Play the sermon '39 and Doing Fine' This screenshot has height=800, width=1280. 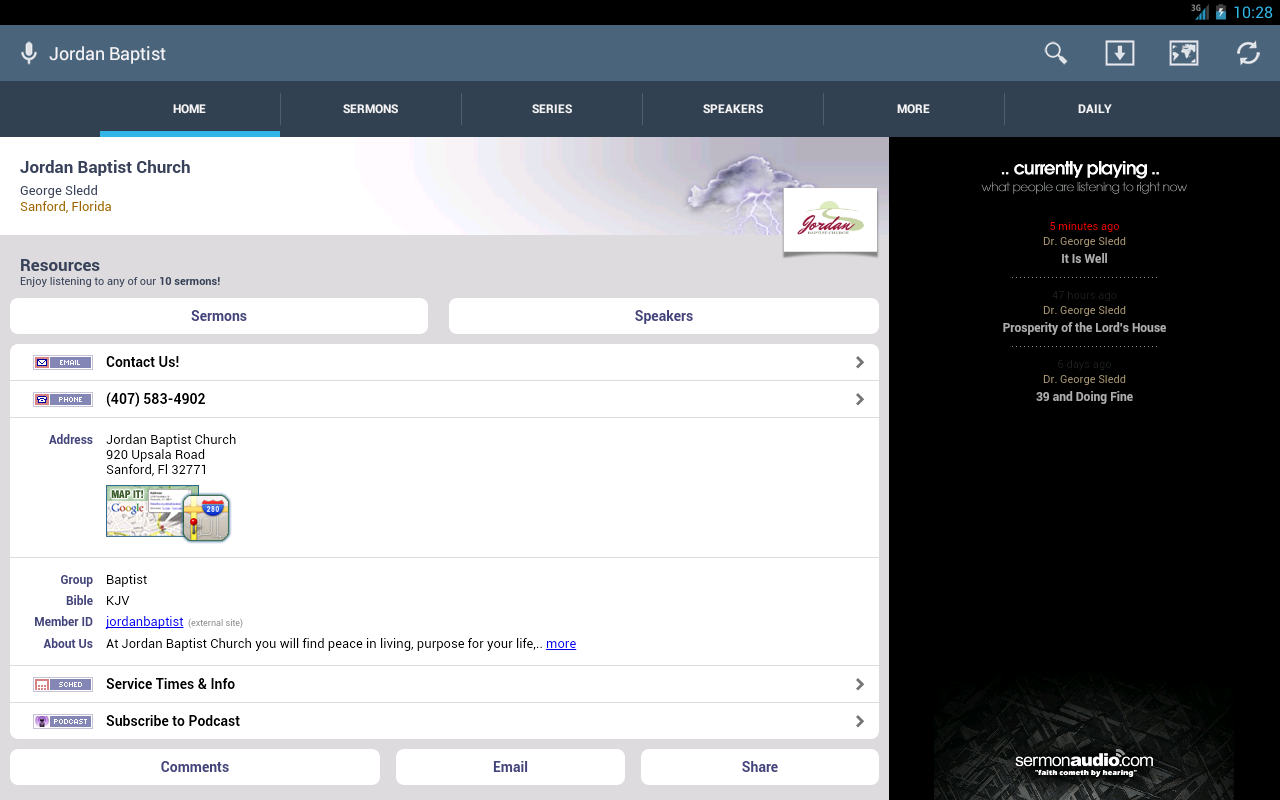[1084, 397]
